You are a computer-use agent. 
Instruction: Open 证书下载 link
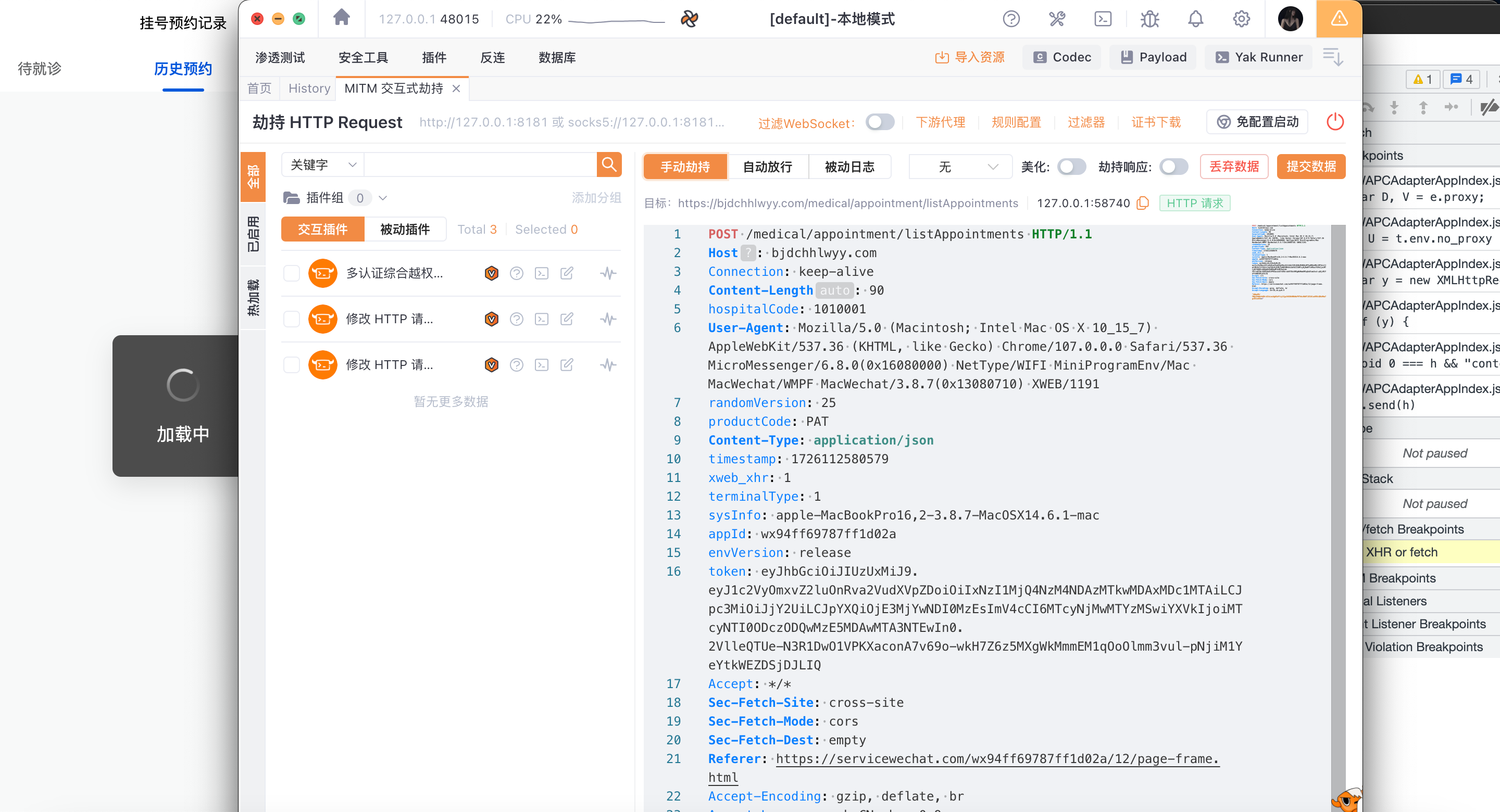point(1156,122)
